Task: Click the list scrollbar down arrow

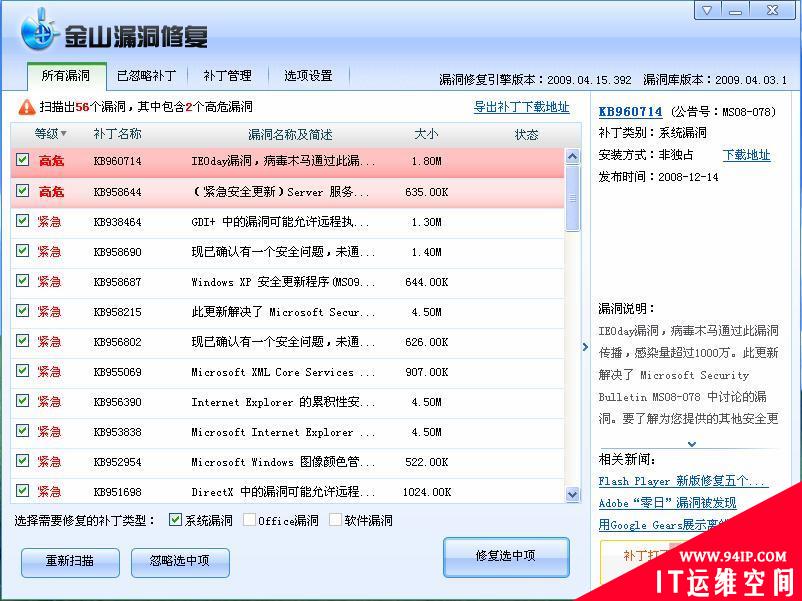Action: (x=572, y=495)
